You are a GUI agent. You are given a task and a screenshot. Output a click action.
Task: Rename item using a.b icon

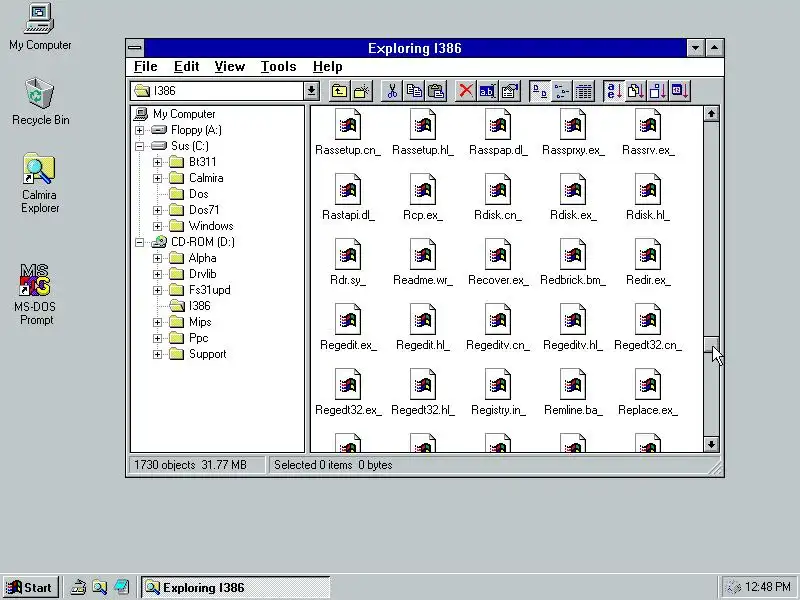[x=487, y=91]
